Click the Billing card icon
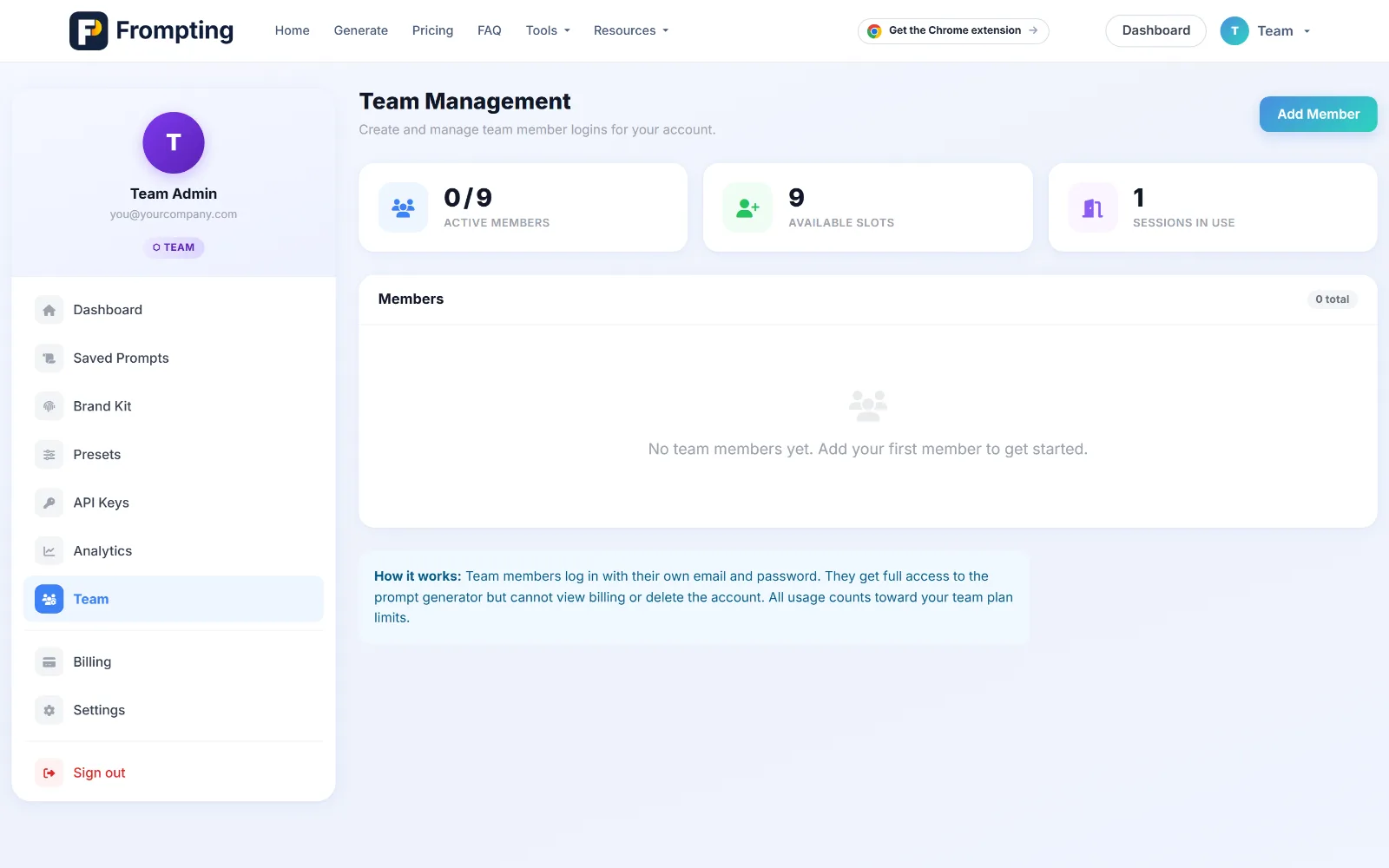1389x868 pixels. tap(49, 662)
